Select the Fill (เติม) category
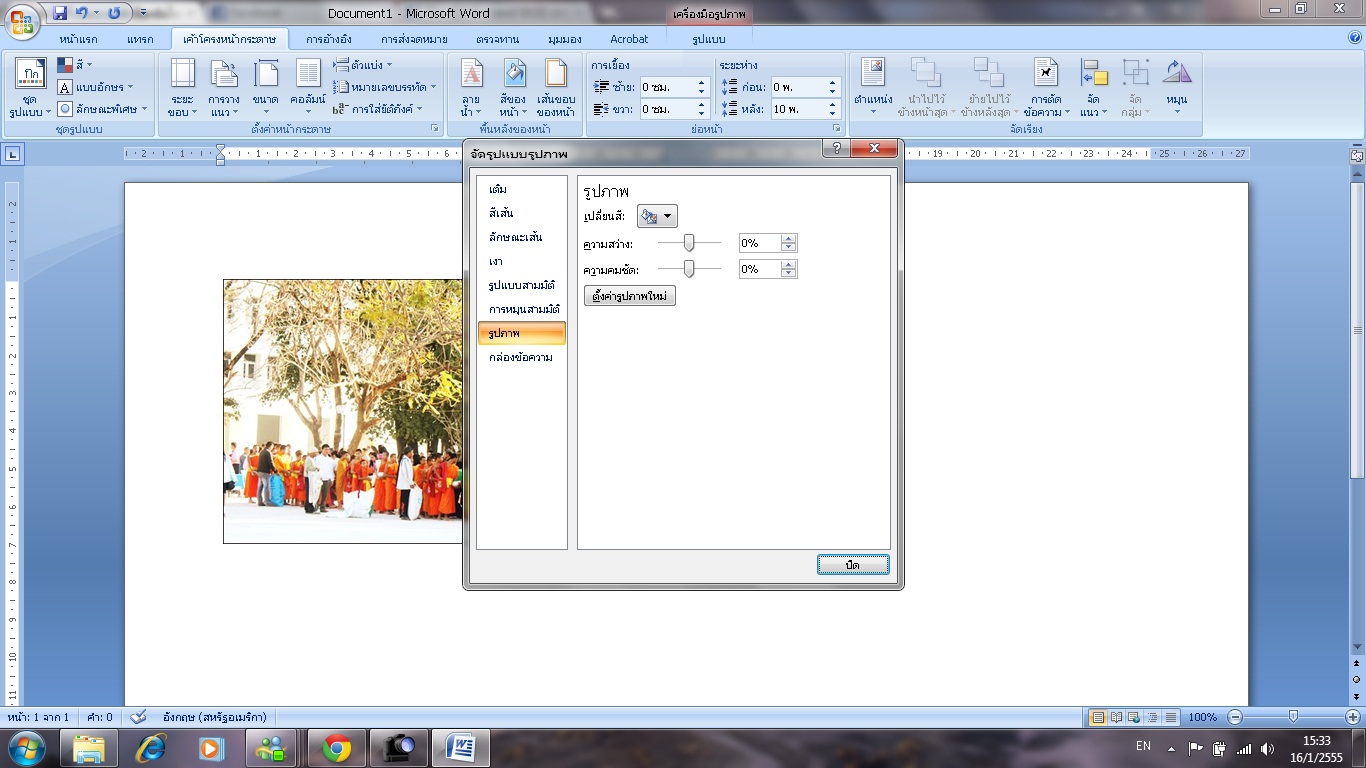This screenshot has width=1366, height=768. 522,189
